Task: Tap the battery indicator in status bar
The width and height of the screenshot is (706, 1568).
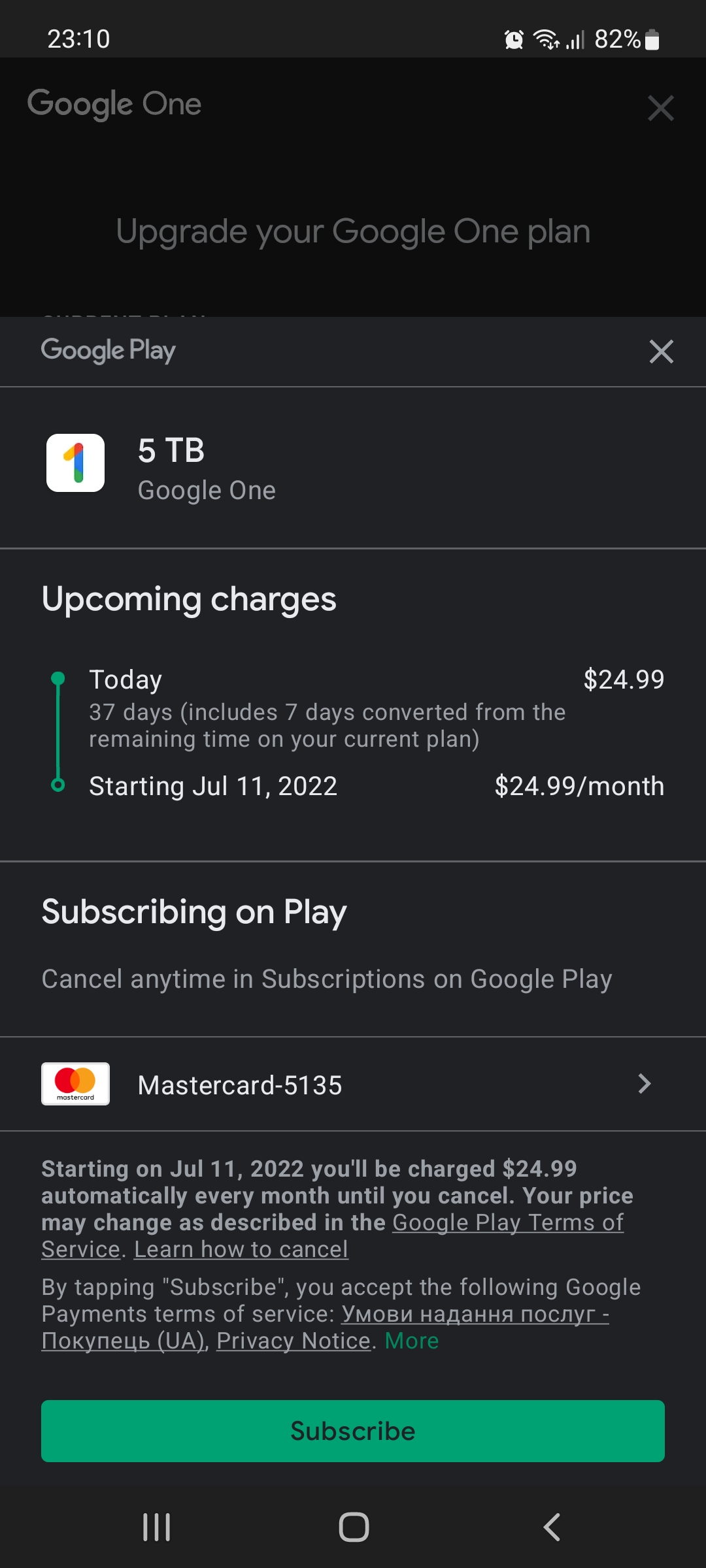Action: [x=652, y=40]
